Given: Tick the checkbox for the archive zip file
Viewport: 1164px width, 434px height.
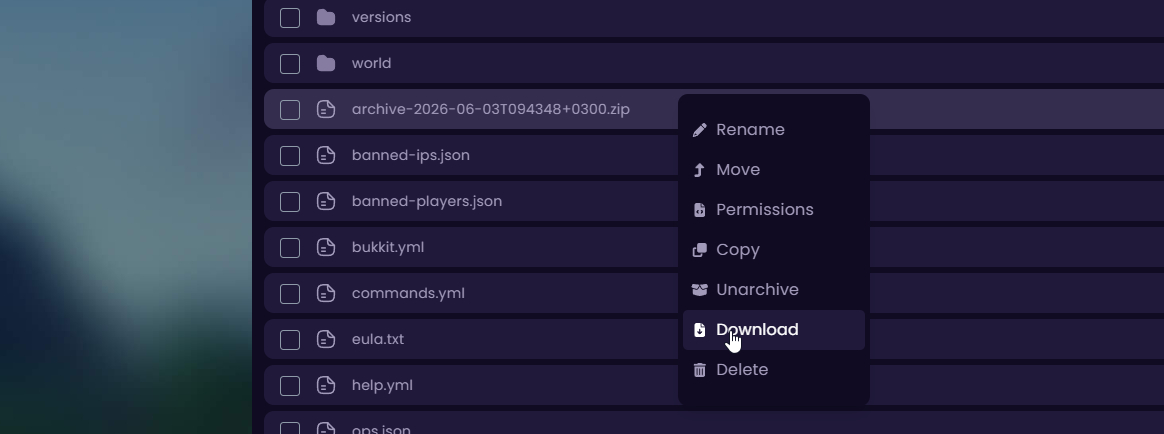Looking at the screenshot, I should coord(290,110).
